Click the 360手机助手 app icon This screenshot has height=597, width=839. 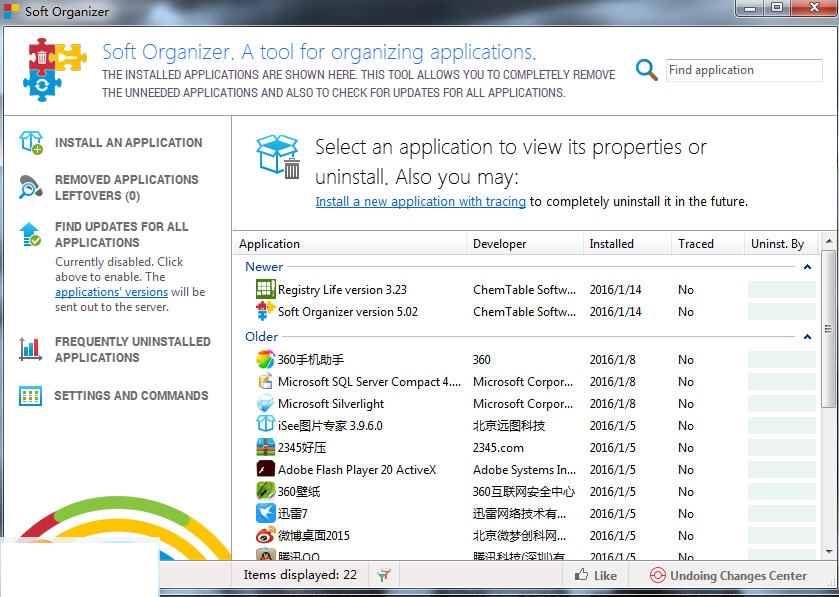[265, 359]
